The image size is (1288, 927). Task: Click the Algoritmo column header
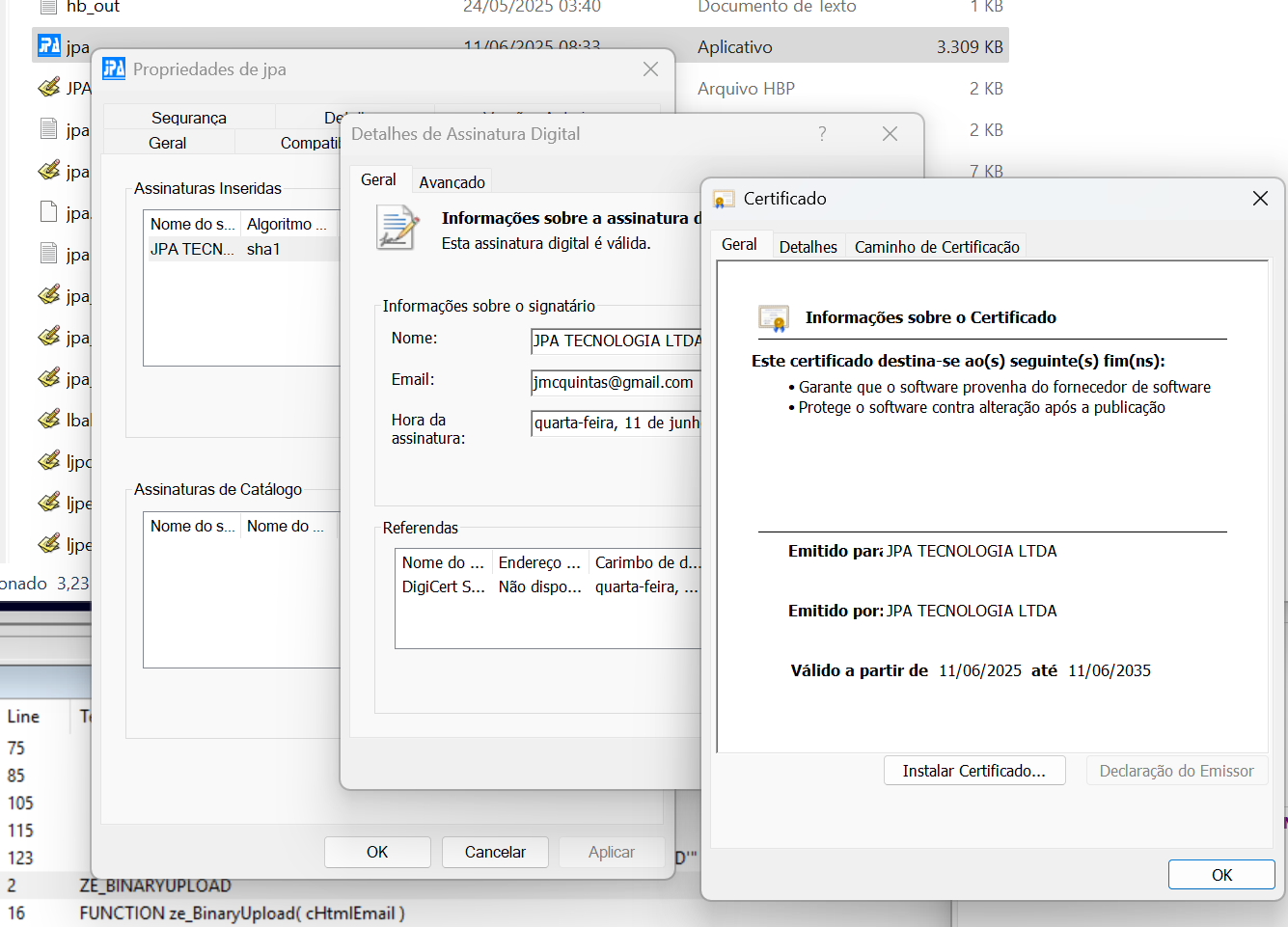coord(287,224)
